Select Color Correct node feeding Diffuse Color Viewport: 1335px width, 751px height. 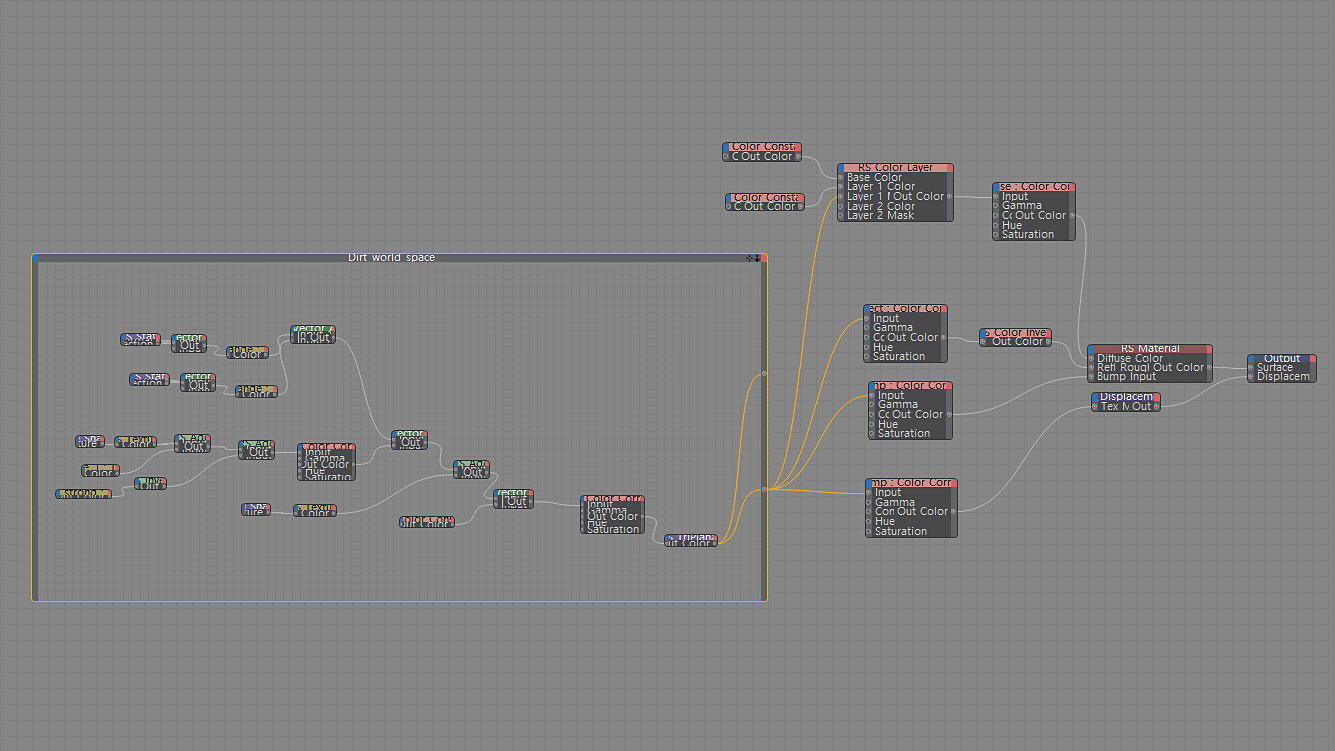point(1034,210)
